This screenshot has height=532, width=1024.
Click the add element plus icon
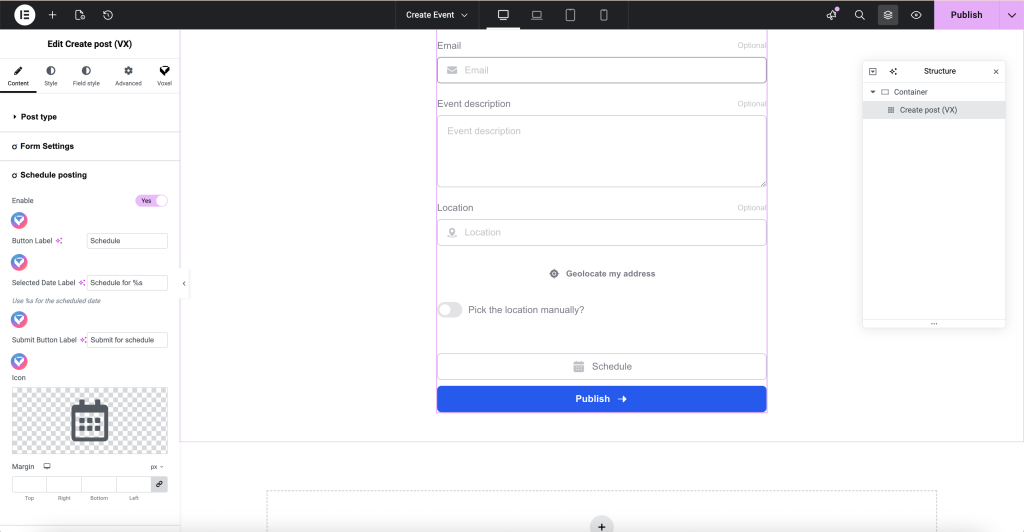(x=52, y=15)
